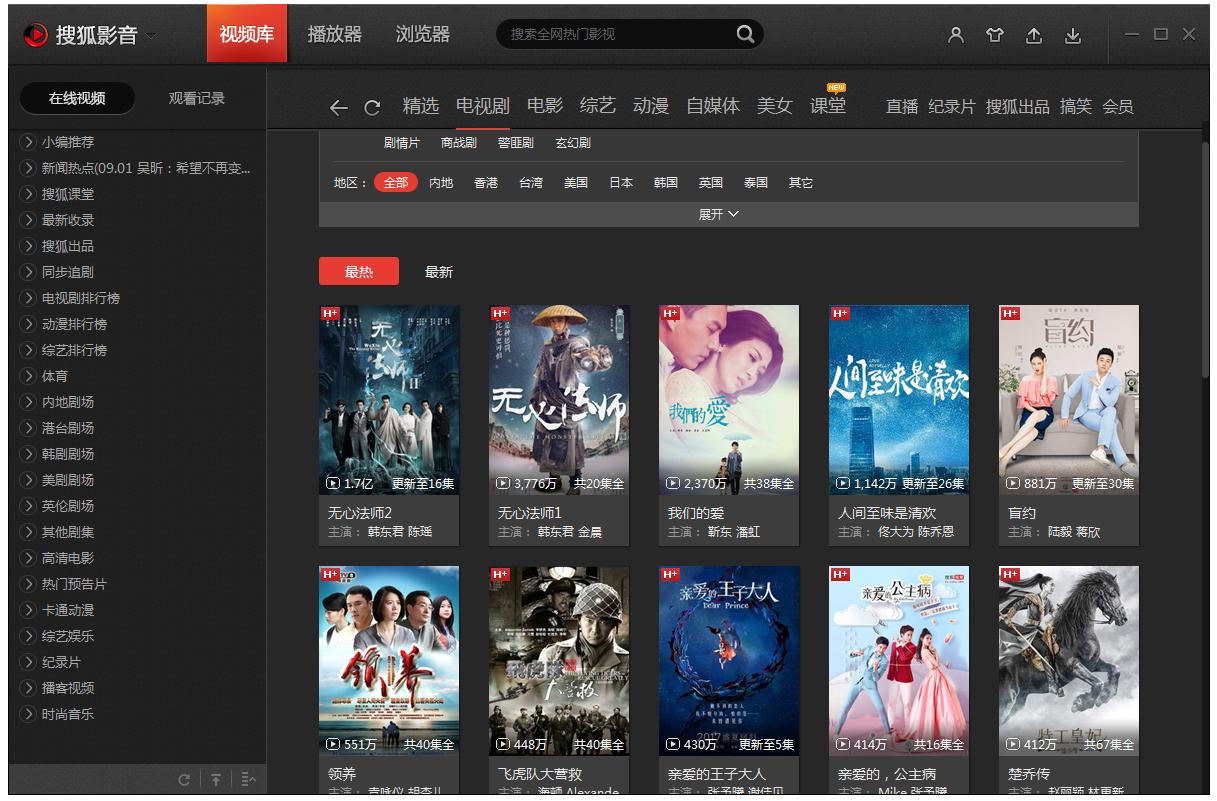The height and width of the screenshot is (801, 1217).
Task: Select 泰国 region filter
Action: tap(756, 183)
